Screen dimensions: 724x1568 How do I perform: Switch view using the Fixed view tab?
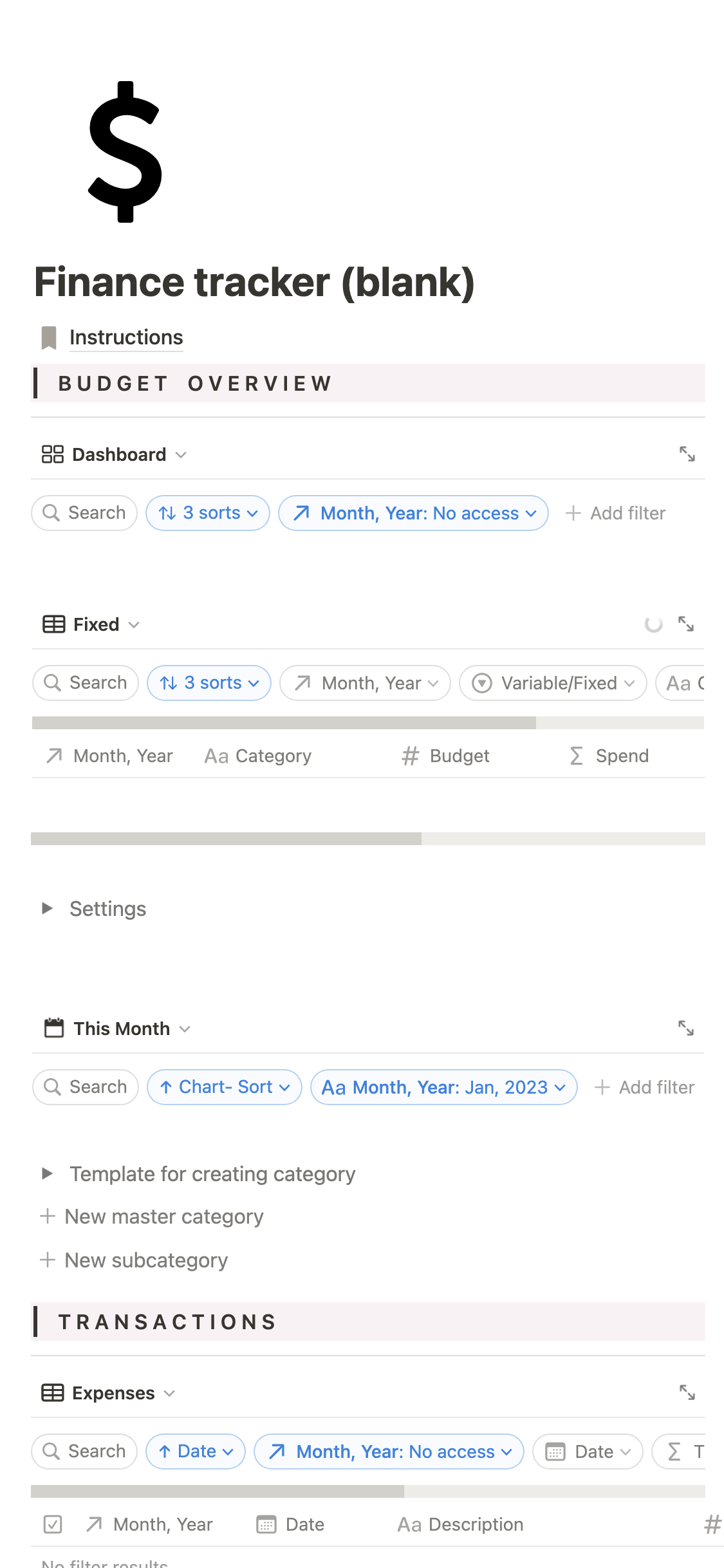(x=91, y=624)
